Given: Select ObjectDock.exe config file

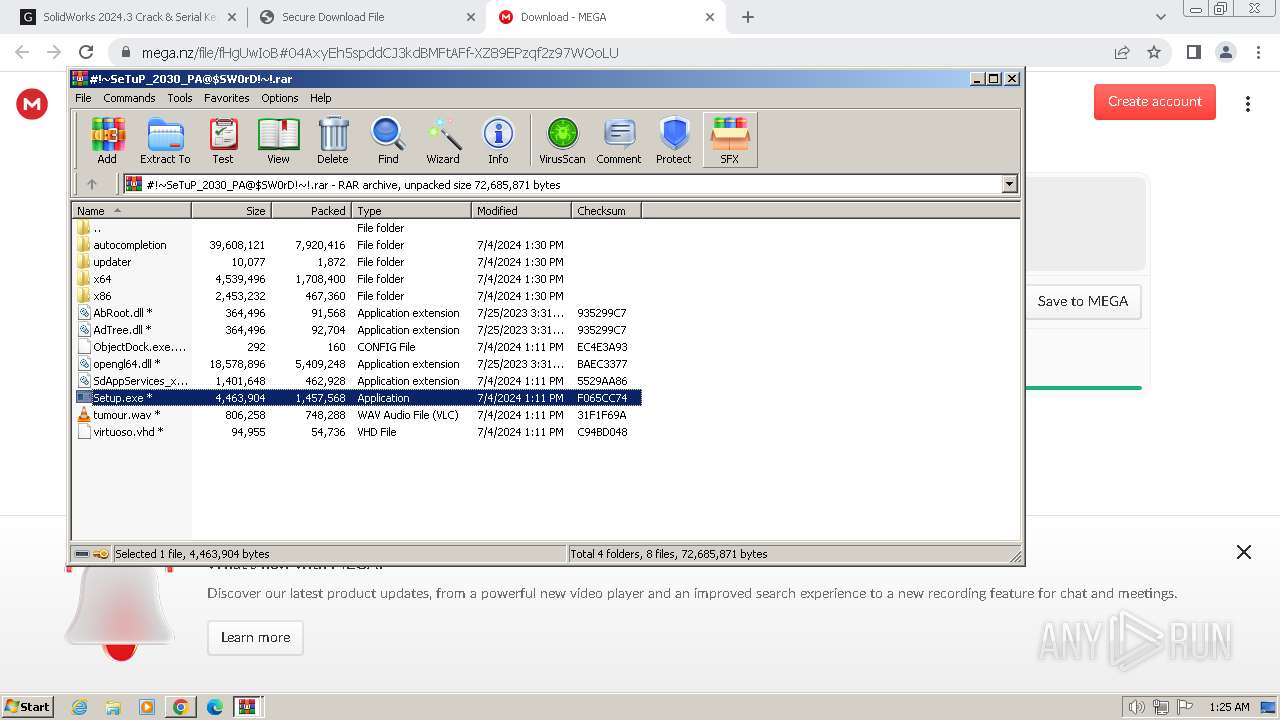Looking at the screenshot, I should tap(358, 347).
